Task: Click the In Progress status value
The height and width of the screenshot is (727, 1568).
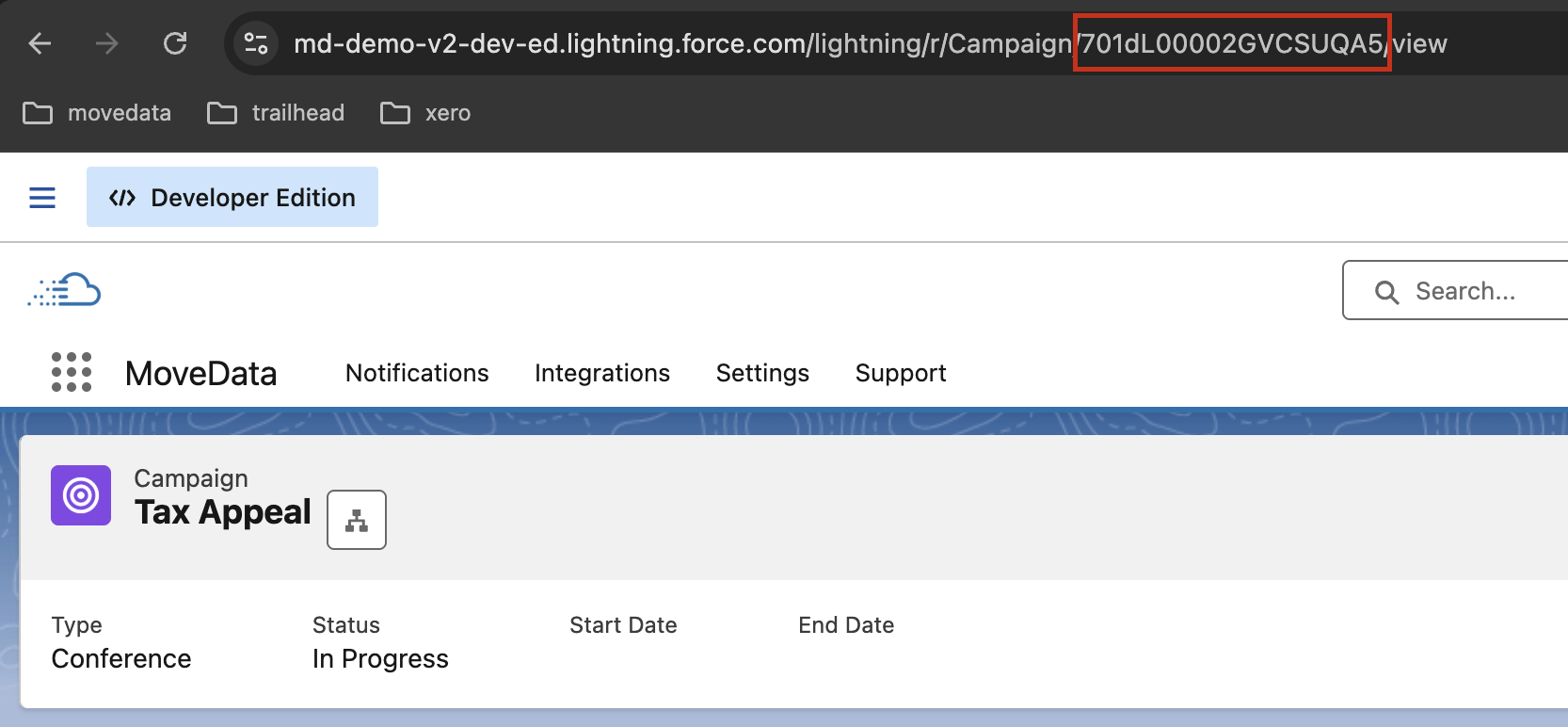Action: pos(380,659)
